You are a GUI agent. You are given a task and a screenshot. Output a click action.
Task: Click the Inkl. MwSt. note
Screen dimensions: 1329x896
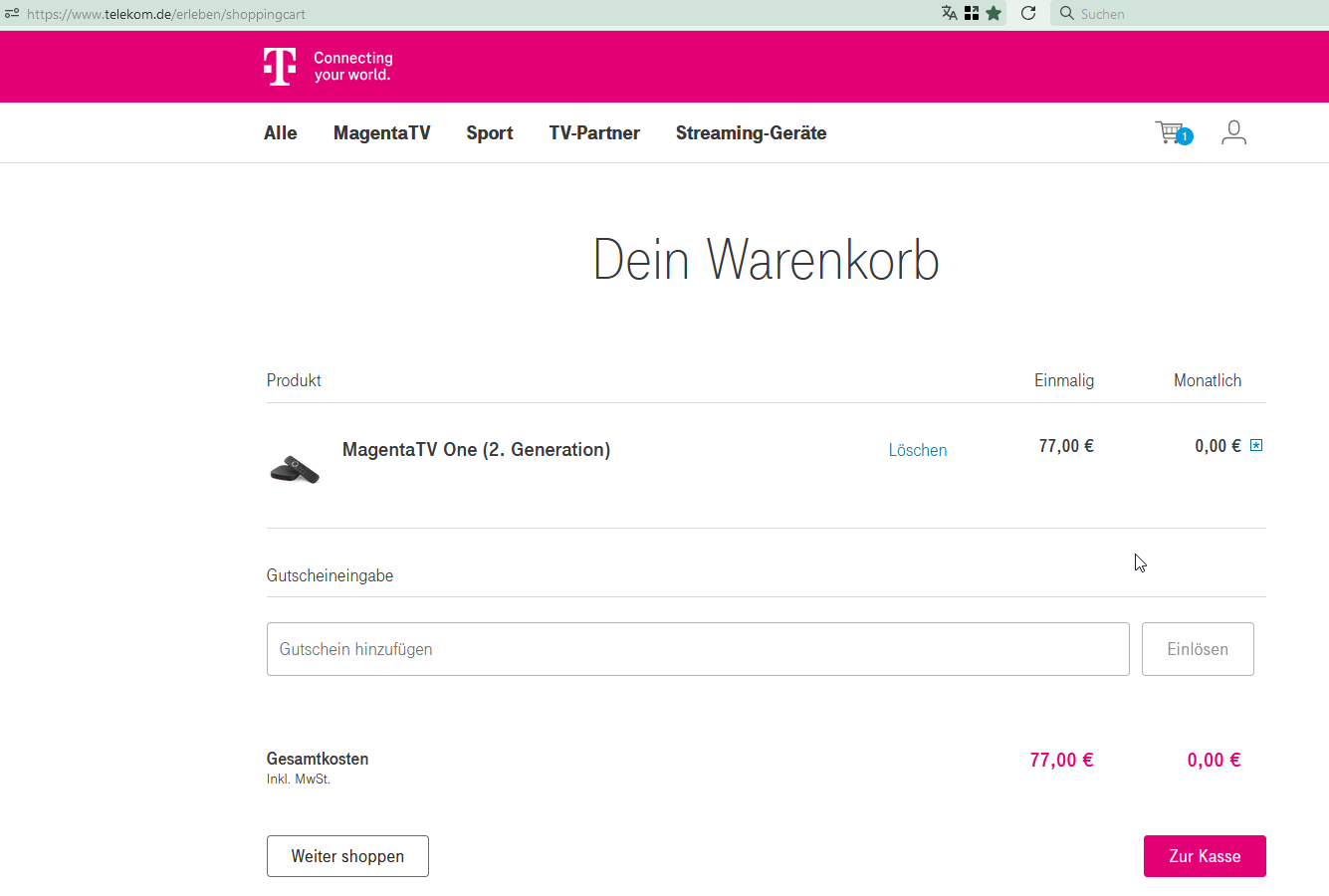(299, 780)
